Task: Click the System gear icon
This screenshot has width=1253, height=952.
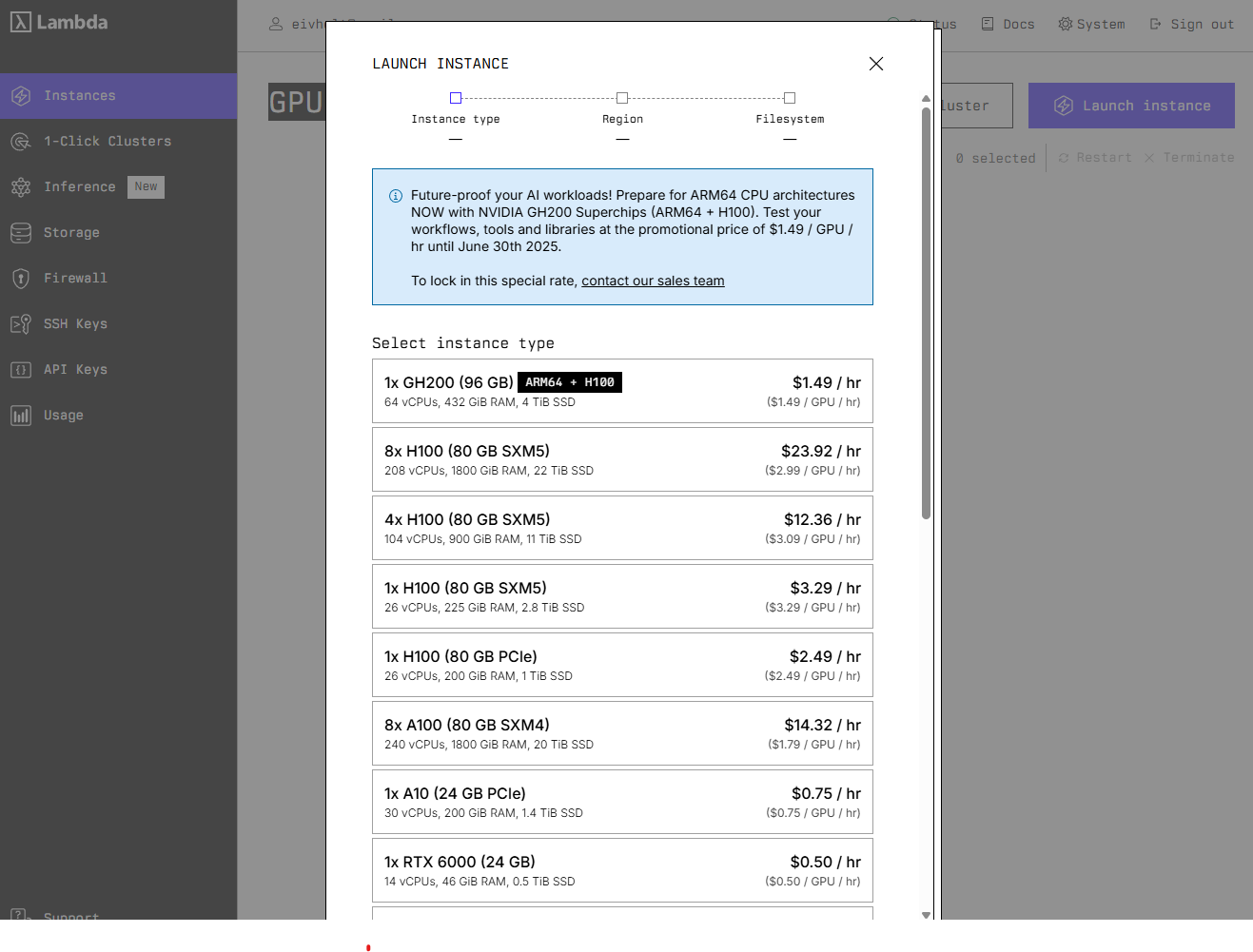Action: click(x=1065, y=24)
